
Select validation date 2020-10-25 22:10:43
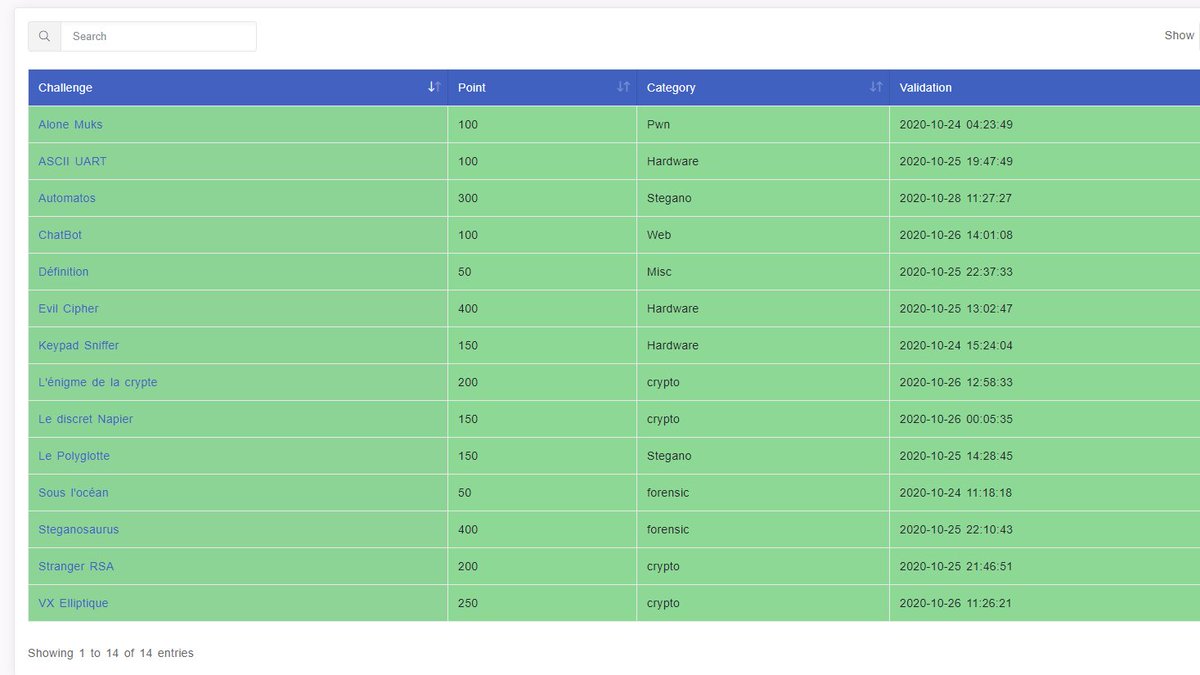956,530
